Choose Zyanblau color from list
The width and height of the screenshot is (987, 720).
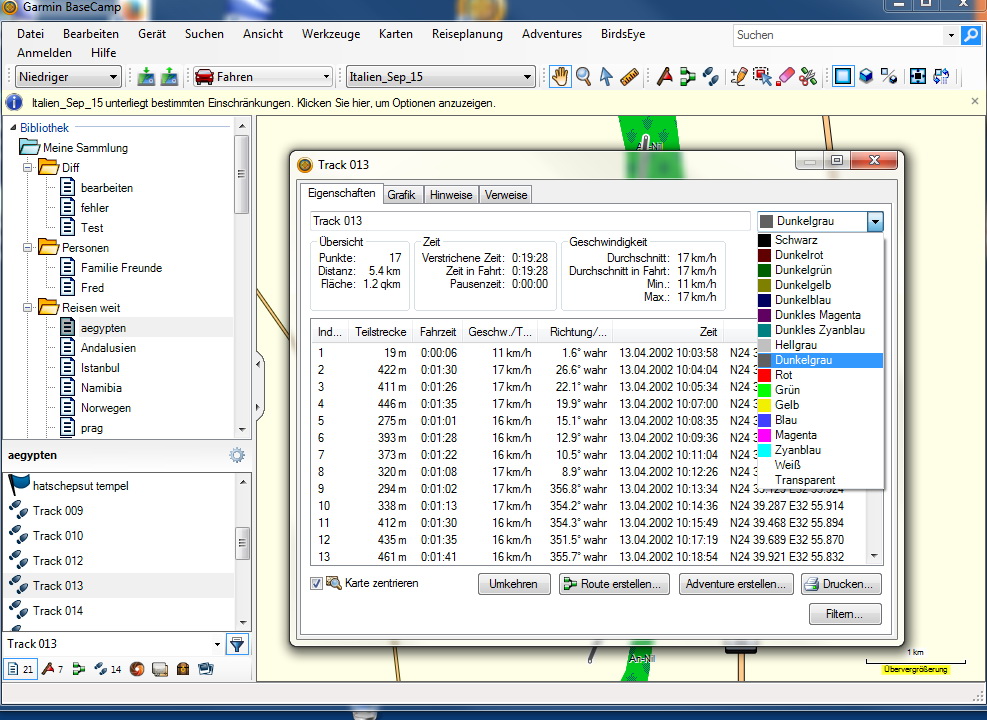pyautogui.click(x=821, y=450)
